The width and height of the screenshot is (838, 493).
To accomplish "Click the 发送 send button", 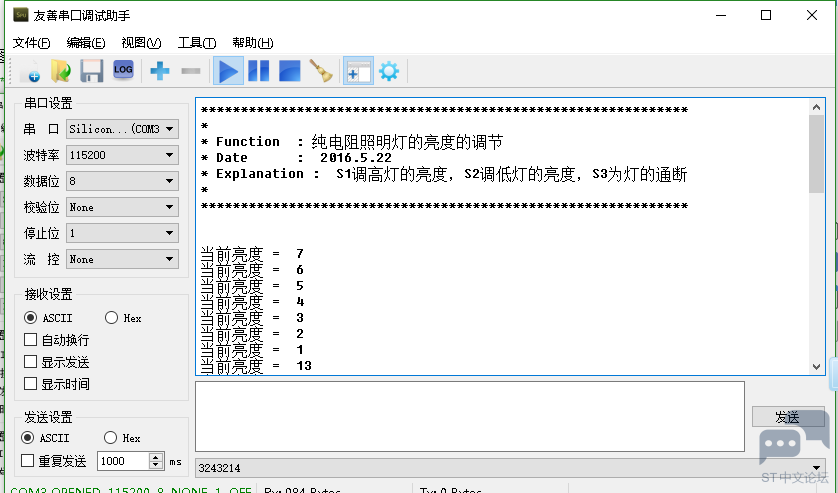I will point(788,417).
